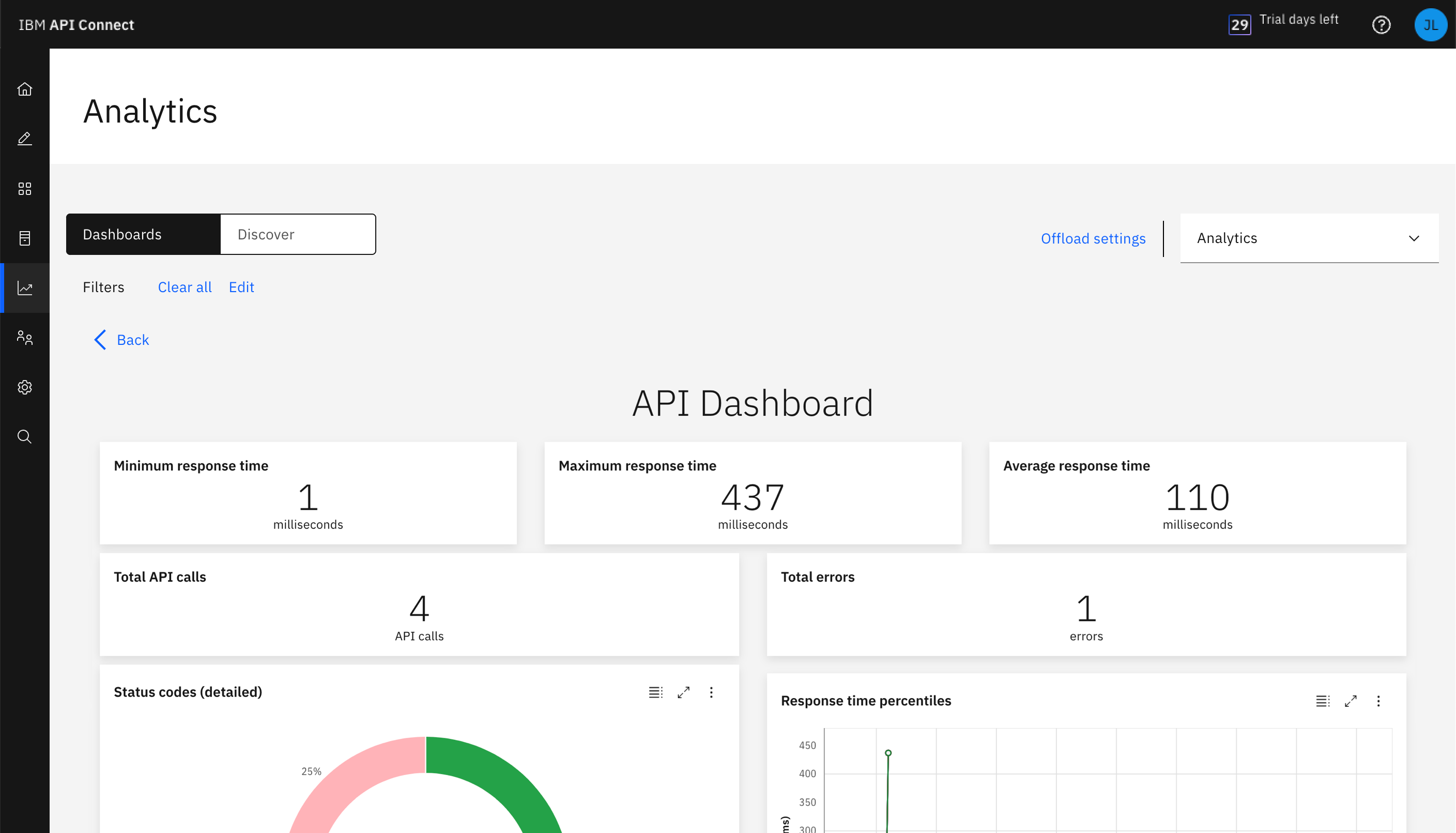Screen dimensions: 1456x833
Task: Clear all applied filters
Action: click(184, 287)
